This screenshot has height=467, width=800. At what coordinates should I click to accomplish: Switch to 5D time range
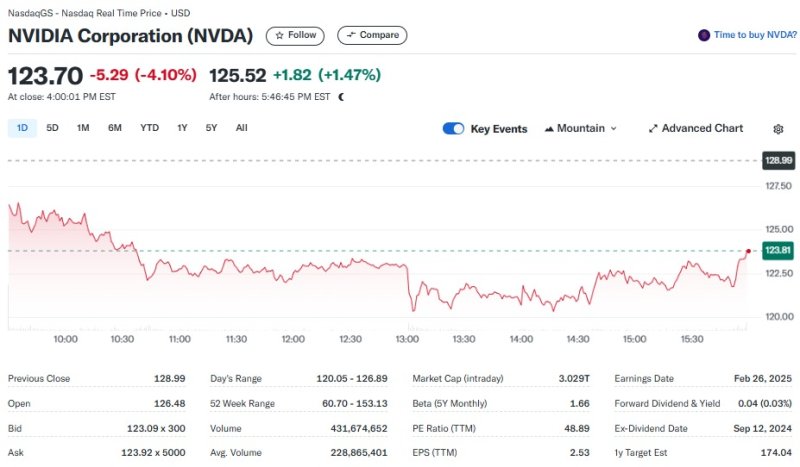tap(52, 128)
